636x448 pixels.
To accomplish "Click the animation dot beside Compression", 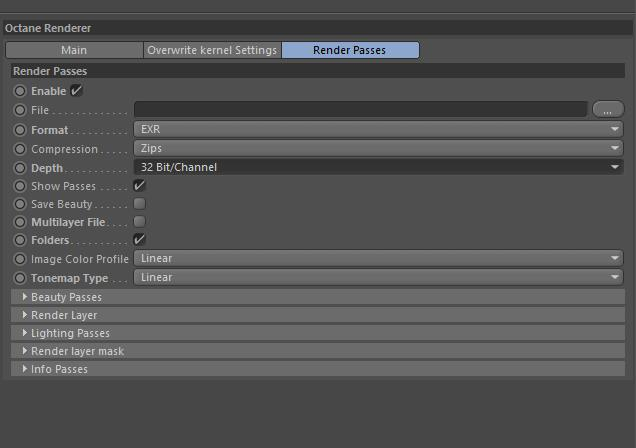I will [x=20, y=149].
